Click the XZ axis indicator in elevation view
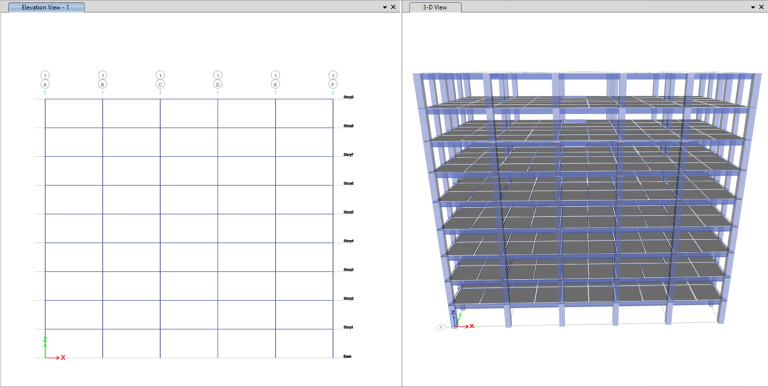 [x=53, y=348]
